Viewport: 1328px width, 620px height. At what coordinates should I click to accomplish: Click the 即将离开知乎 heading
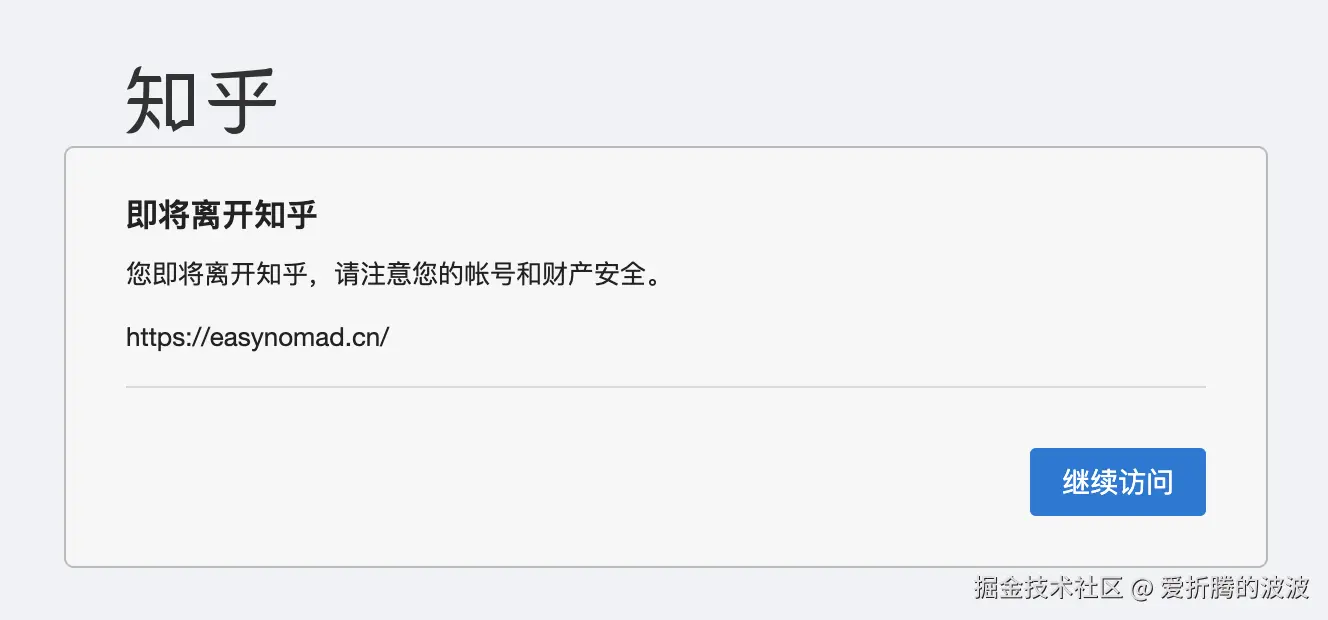click(x=221, y=215)
